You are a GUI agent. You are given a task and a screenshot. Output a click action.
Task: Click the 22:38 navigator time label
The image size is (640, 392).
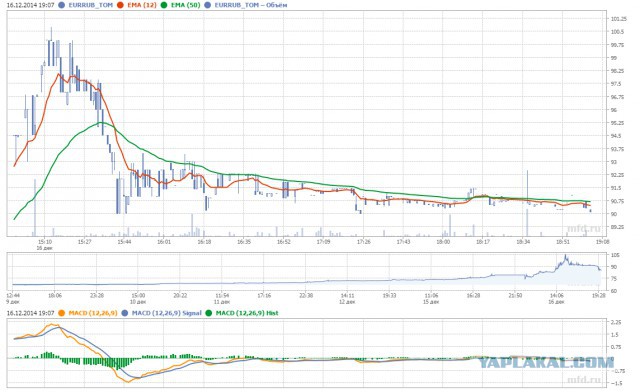[306, 295]
